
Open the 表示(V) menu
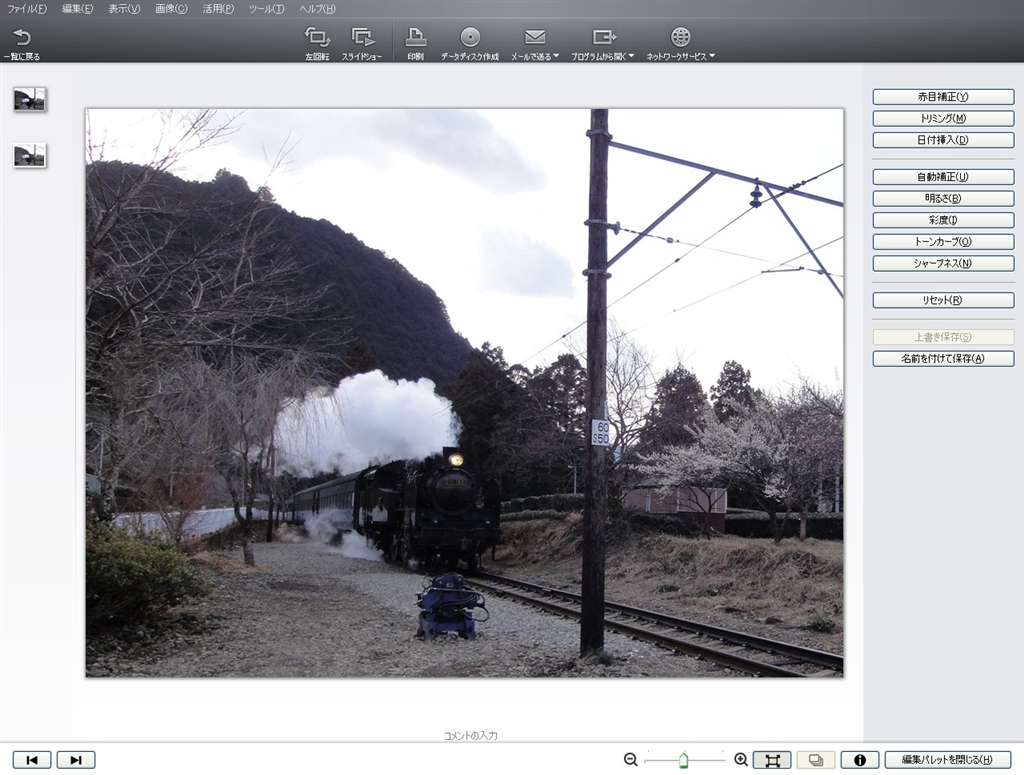(124, 8)
